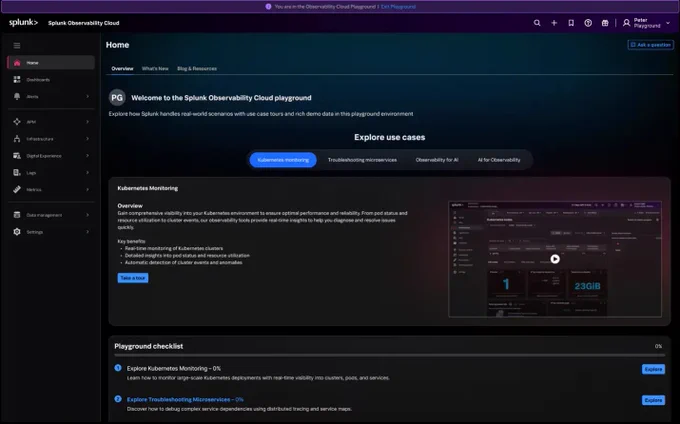Click Explore for Troubleshooting Microservices checklist
Viewport: 680px width, 424px height.
tap(653, 400)
